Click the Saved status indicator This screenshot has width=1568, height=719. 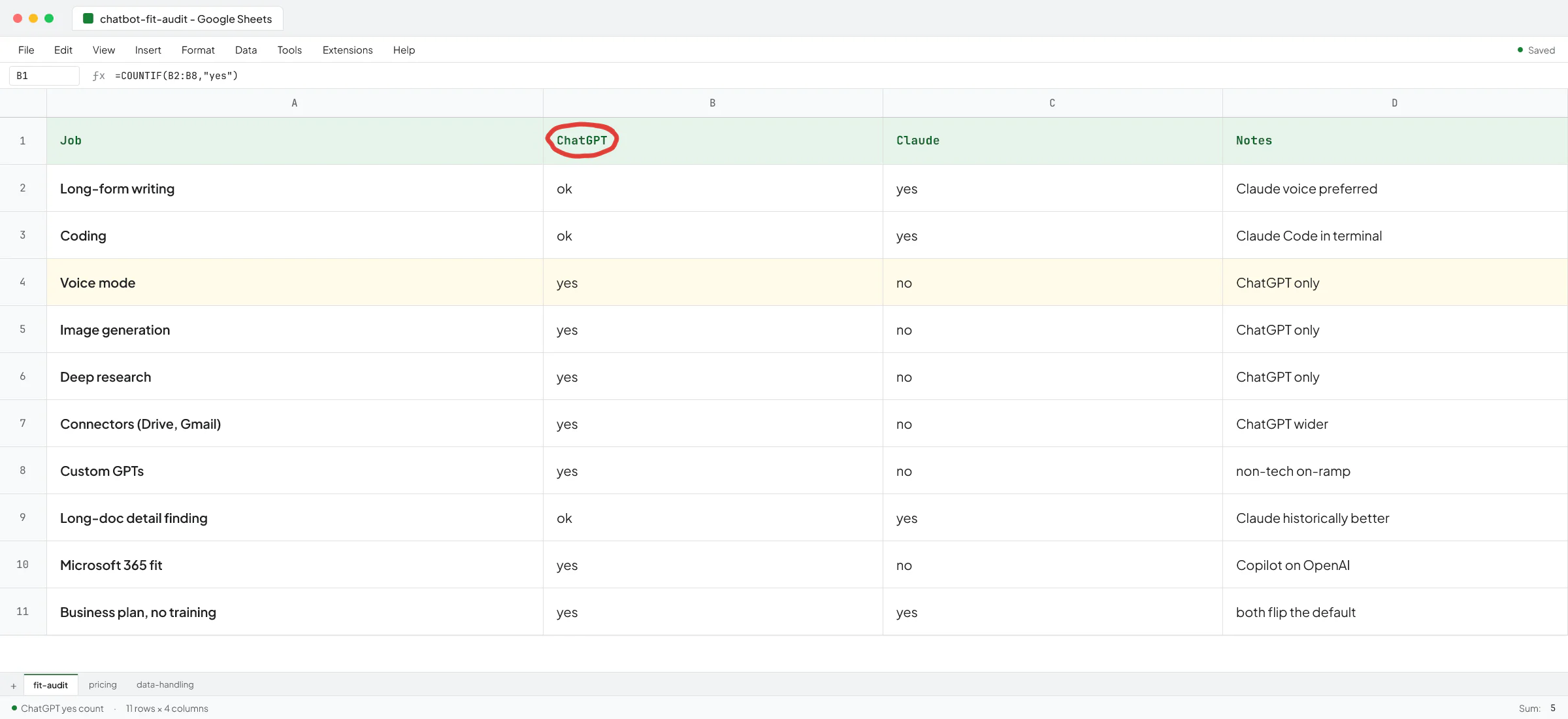click(x=1536, y=50)
